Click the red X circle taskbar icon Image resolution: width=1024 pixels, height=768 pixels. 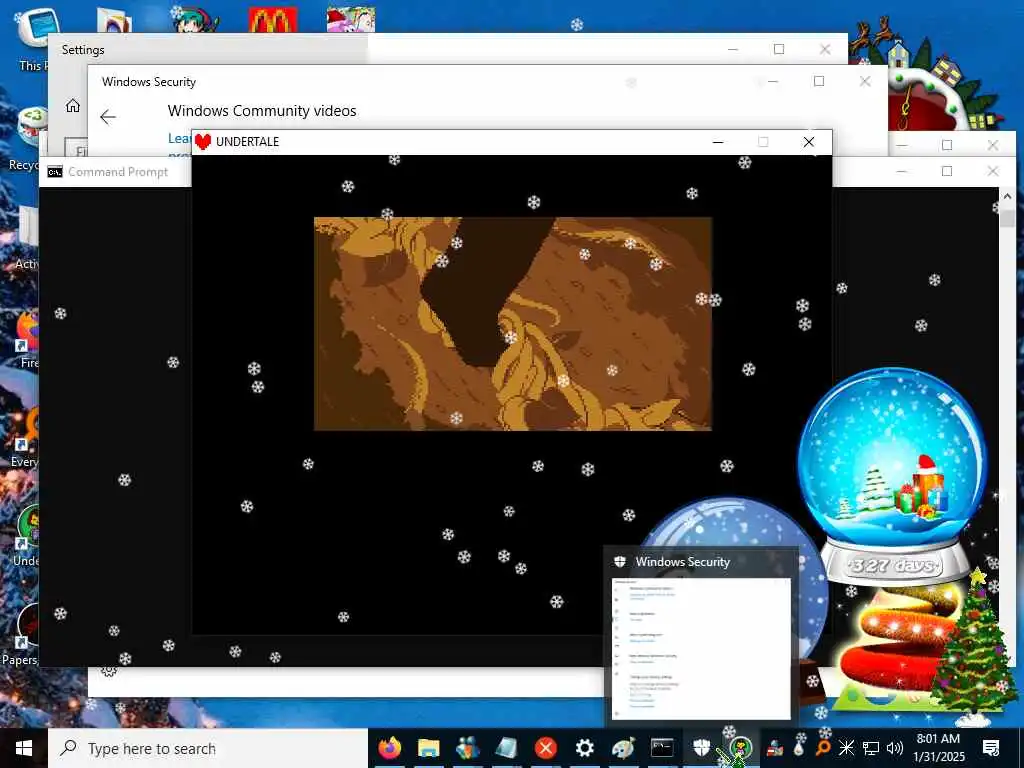(x=545, y=748)
